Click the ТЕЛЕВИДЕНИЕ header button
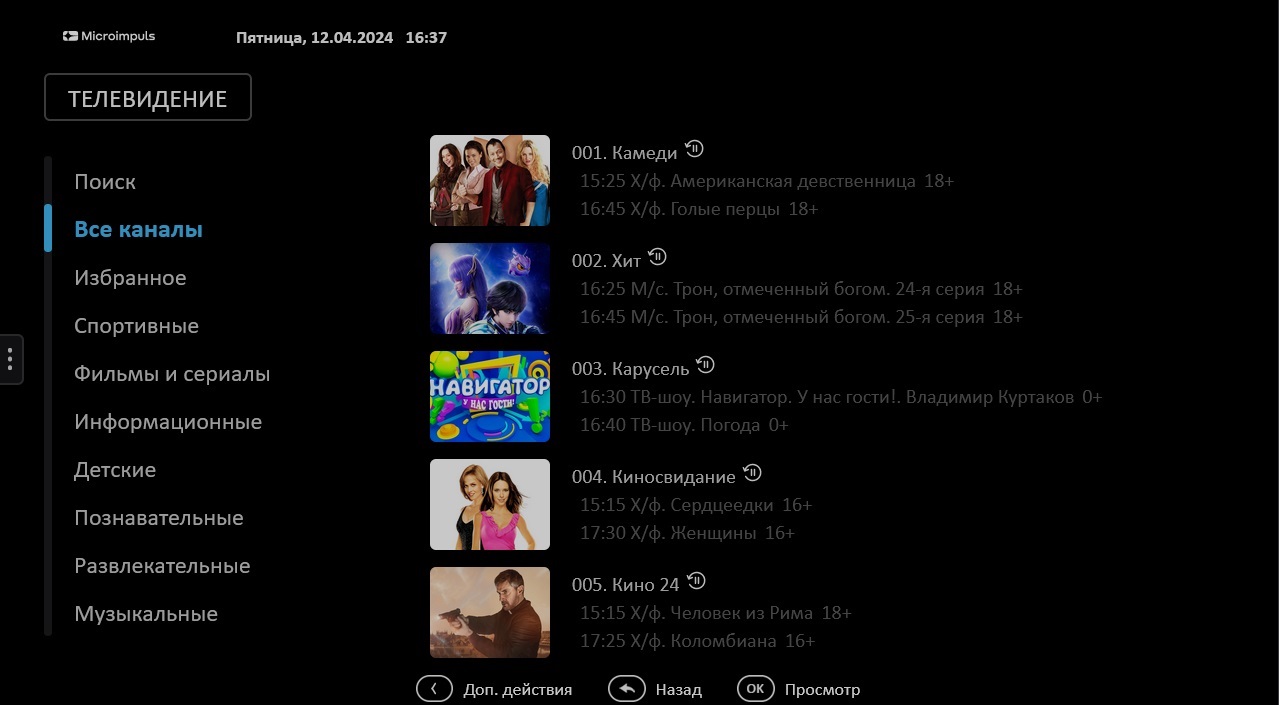 click(x=148, y=98)
